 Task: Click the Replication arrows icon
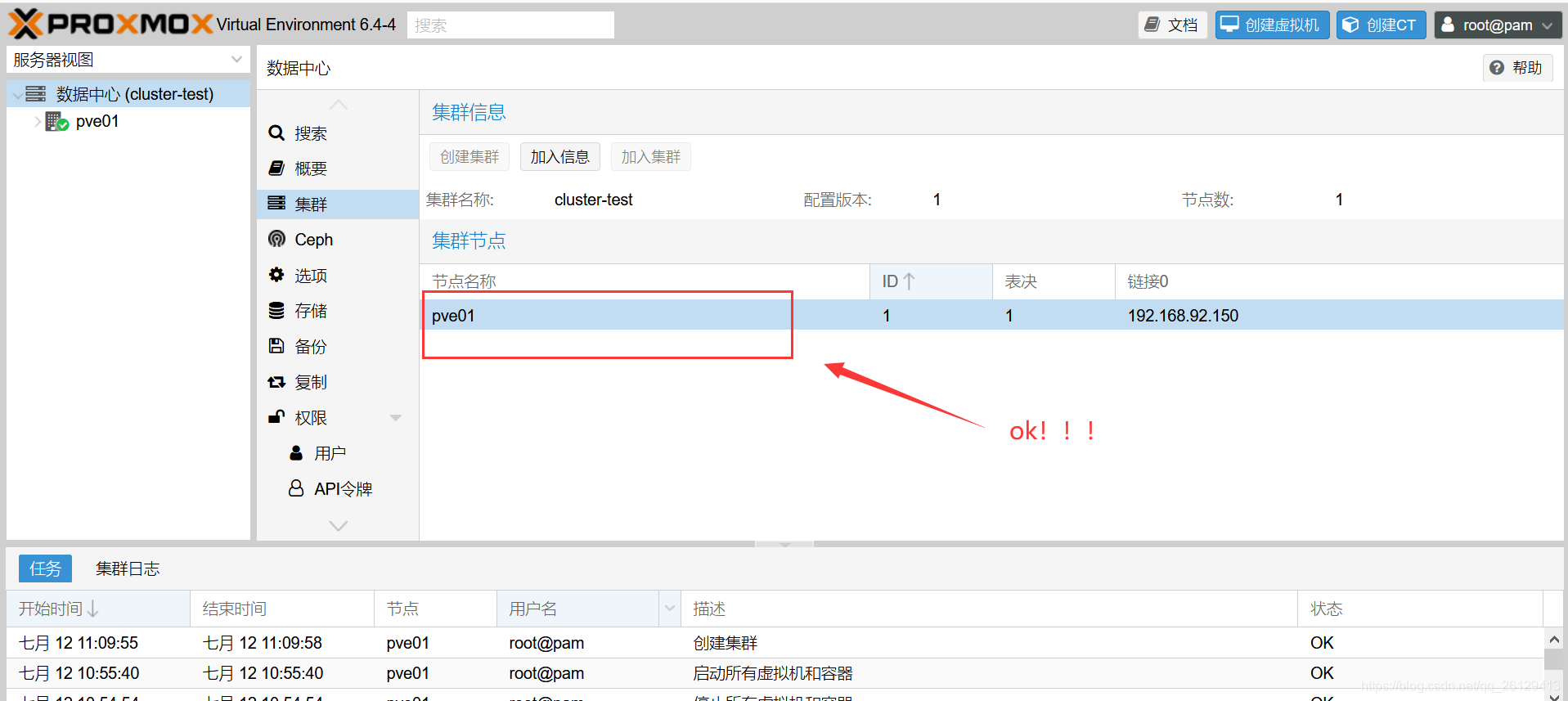pyautogui.click(x=276, y=382)
